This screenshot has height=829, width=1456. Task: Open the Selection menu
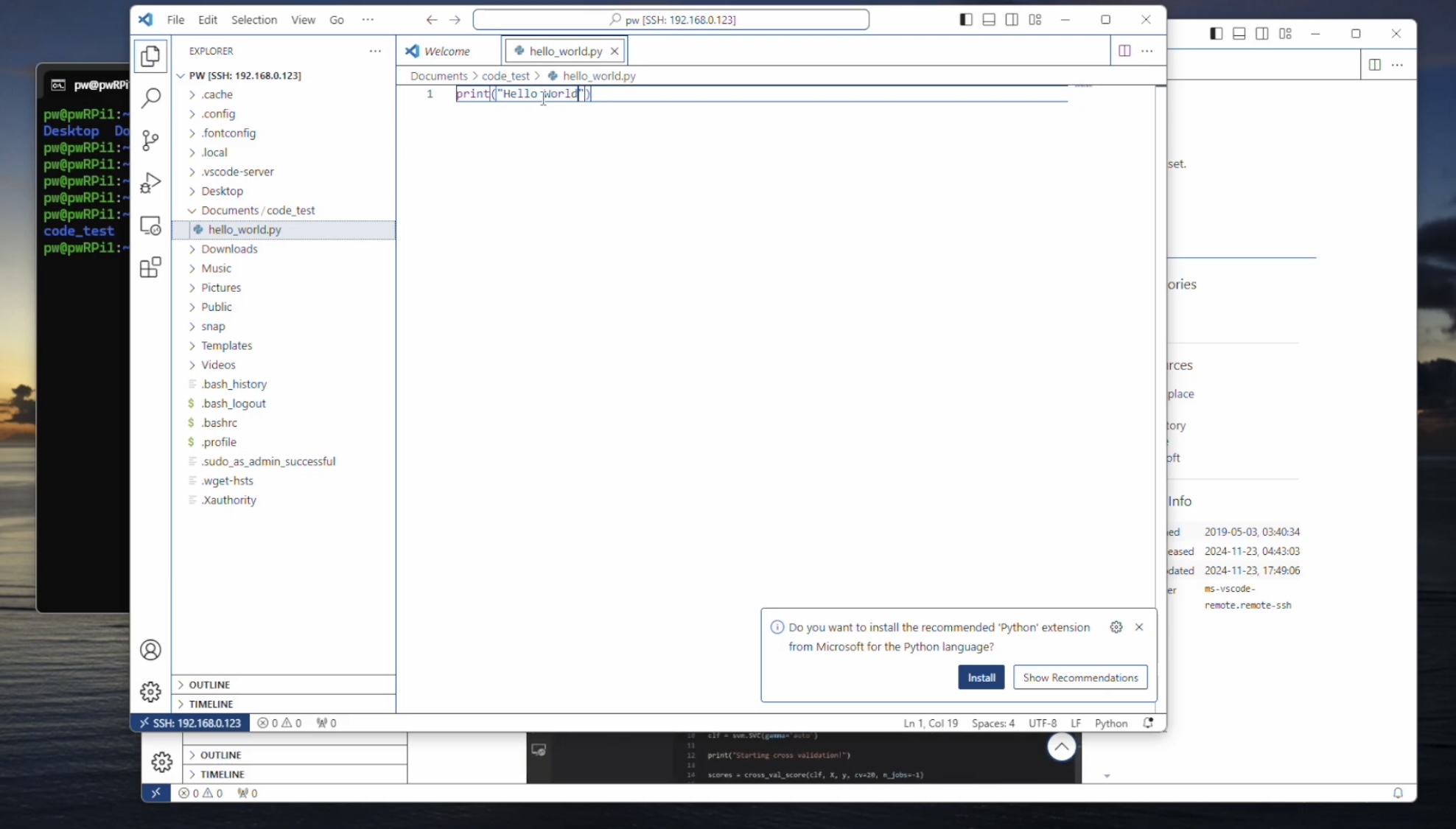[253, 20]
